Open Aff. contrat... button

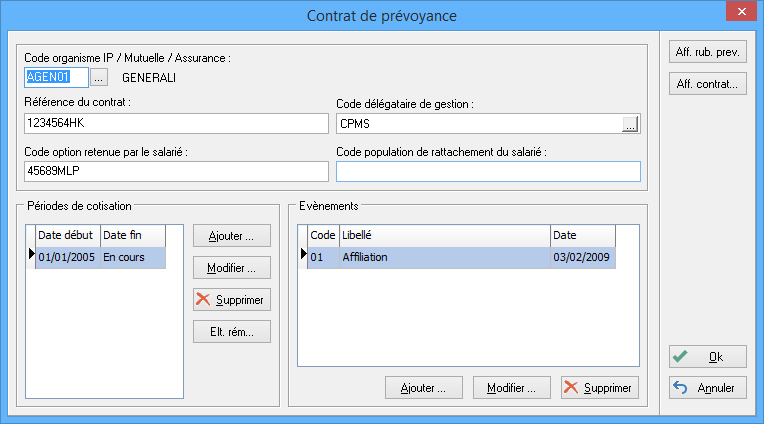click(x=708, y=85)
